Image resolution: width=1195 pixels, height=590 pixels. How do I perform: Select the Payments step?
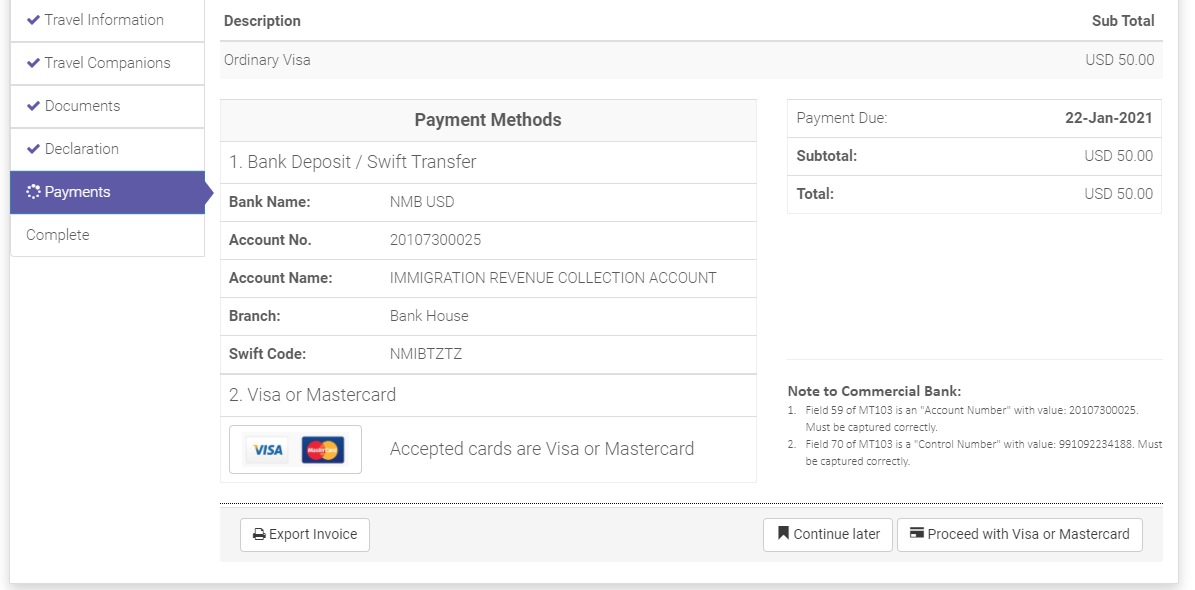point(107,192)
